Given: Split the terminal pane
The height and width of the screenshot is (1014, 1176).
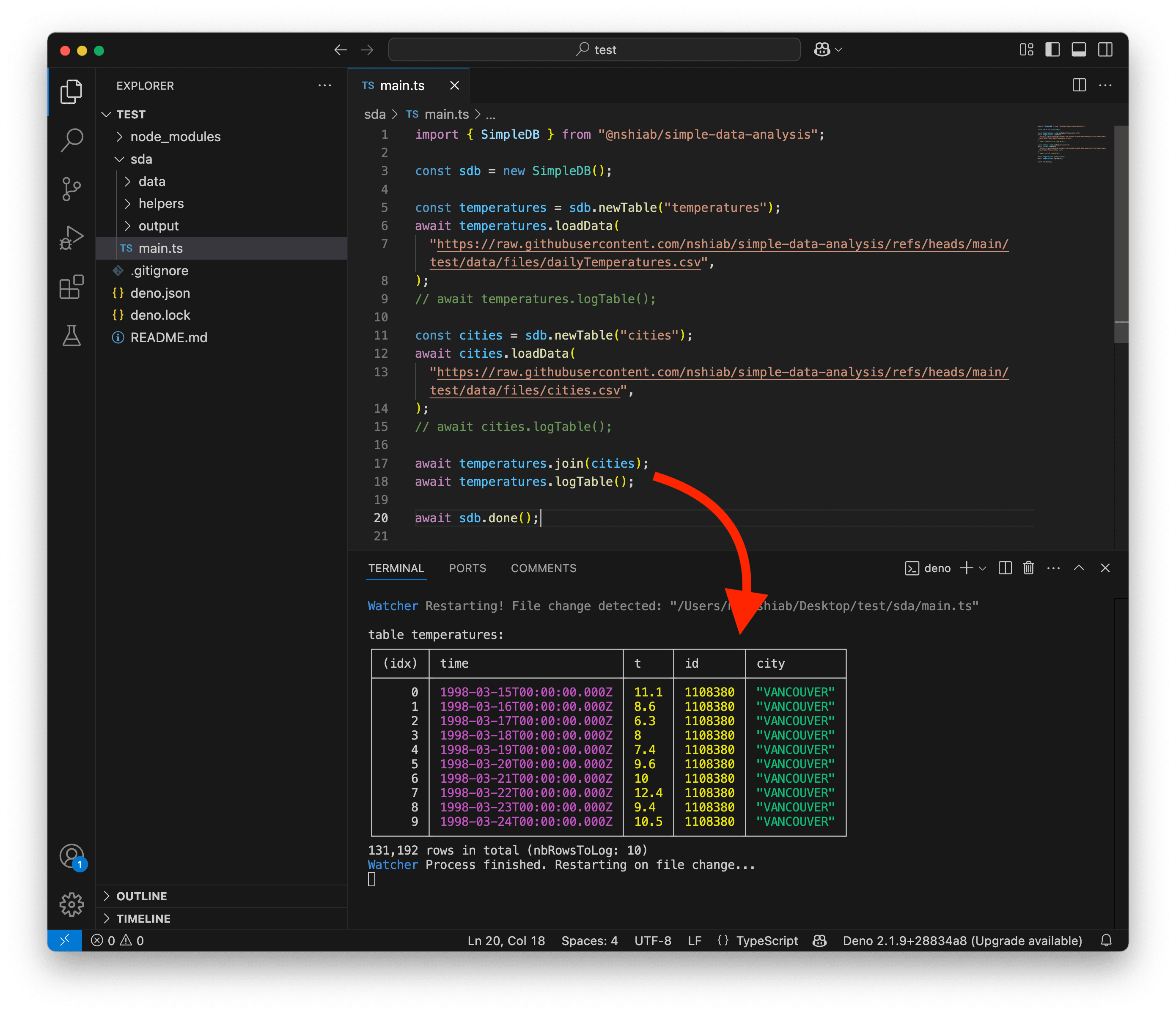Looking at the screenshot, I should point(1005,568).
